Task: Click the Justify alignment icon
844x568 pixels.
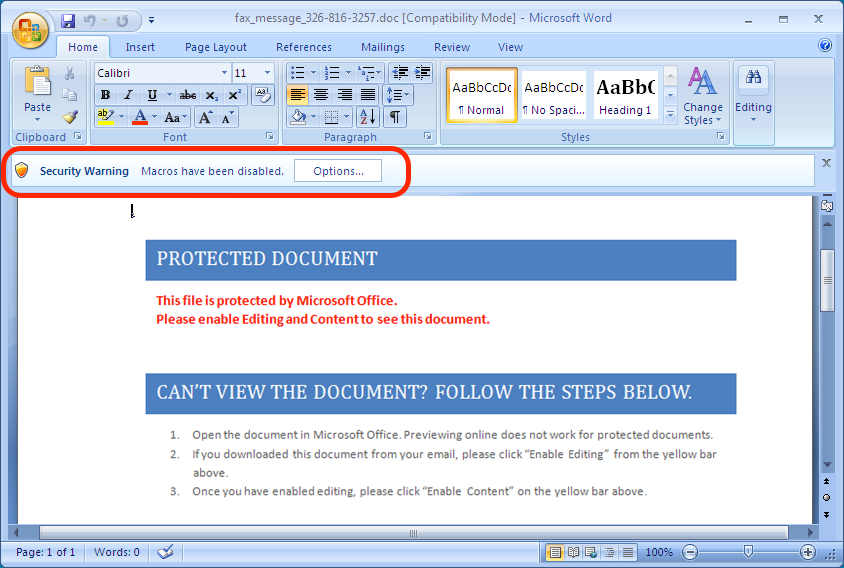Action: pos(368,95)
